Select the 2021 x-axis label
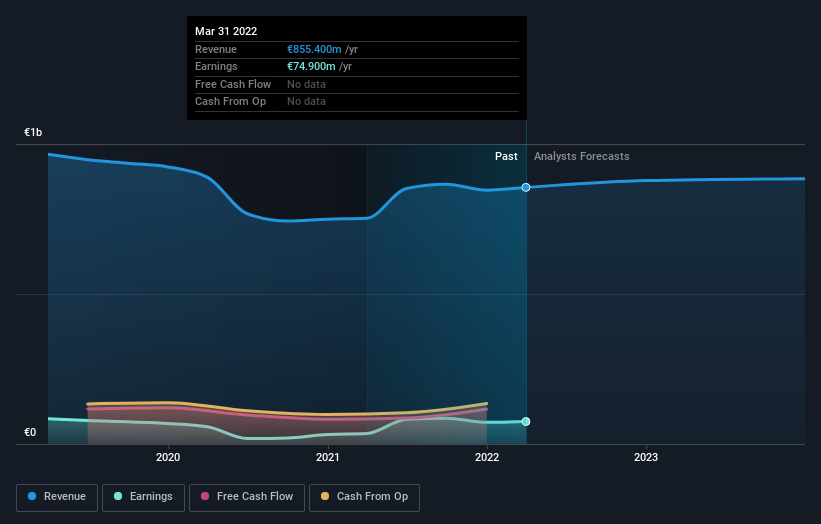Screen dimensions: 821x524 [328, 457]
